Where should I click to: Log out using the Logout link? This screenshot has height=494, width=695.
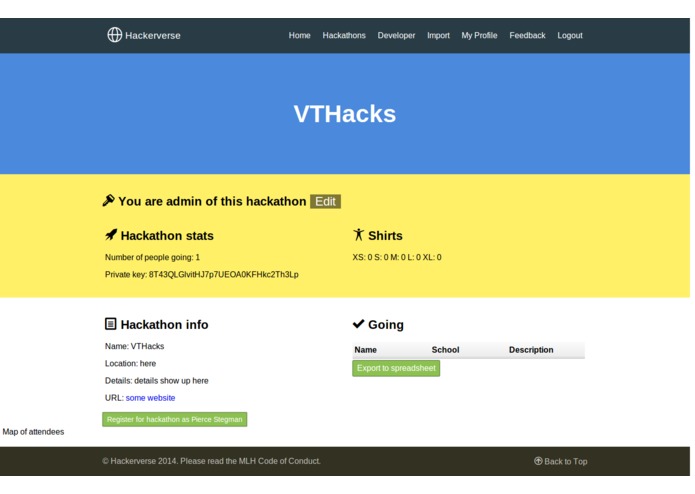[x=570, y=35]
